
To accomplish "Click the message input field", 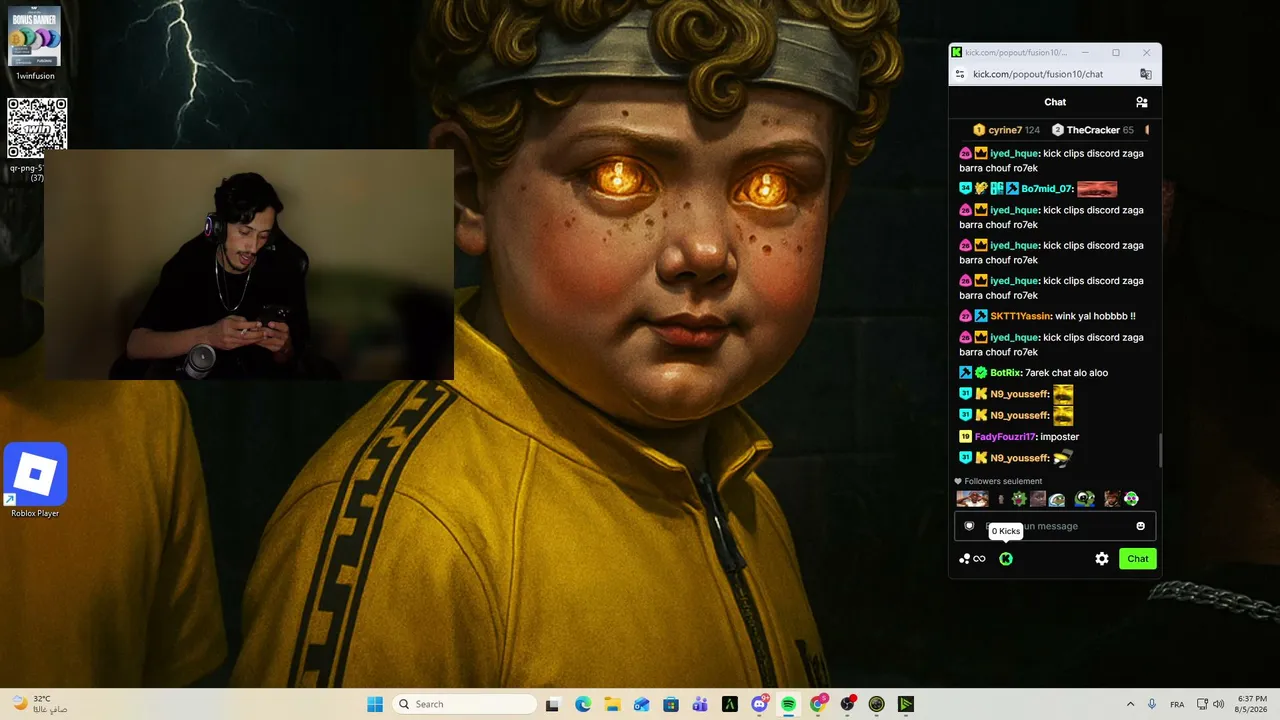I will tap(1055, 526).
